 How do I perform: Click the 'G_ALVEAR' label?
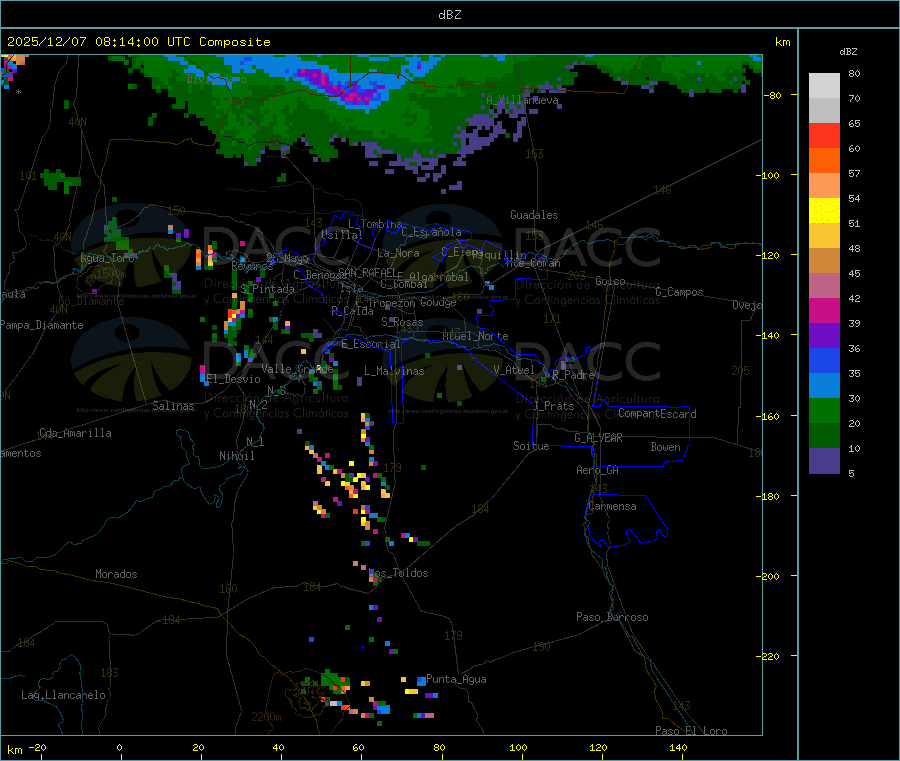[598, 438]
